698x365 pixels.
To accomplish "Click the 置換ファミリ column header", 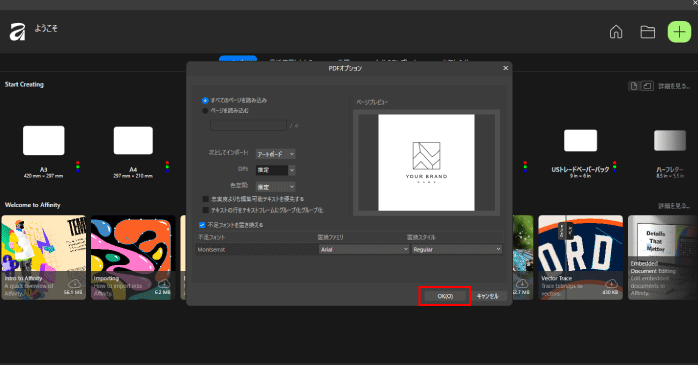I will coord(330,237).
